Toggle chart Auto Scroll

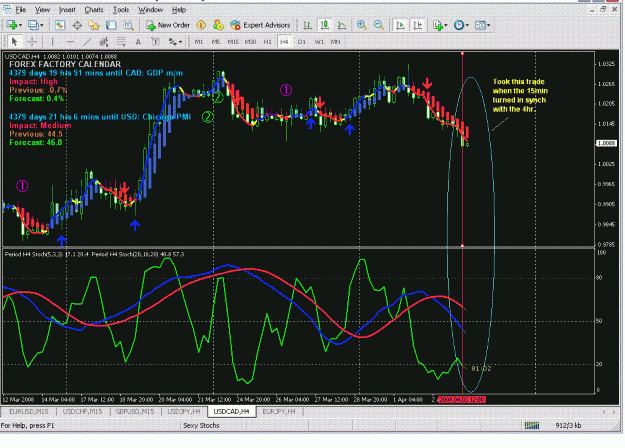400,26
